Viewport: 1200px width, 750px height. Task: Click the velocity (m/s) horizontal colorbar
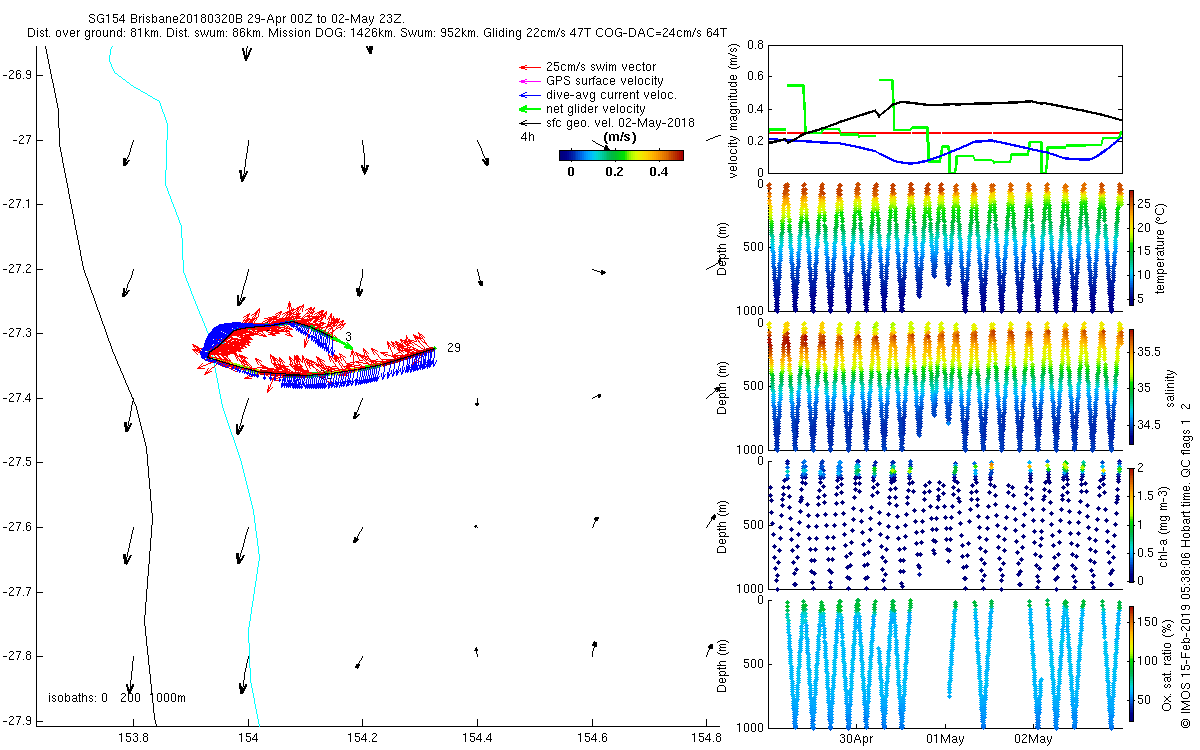(x=620, y=155)
